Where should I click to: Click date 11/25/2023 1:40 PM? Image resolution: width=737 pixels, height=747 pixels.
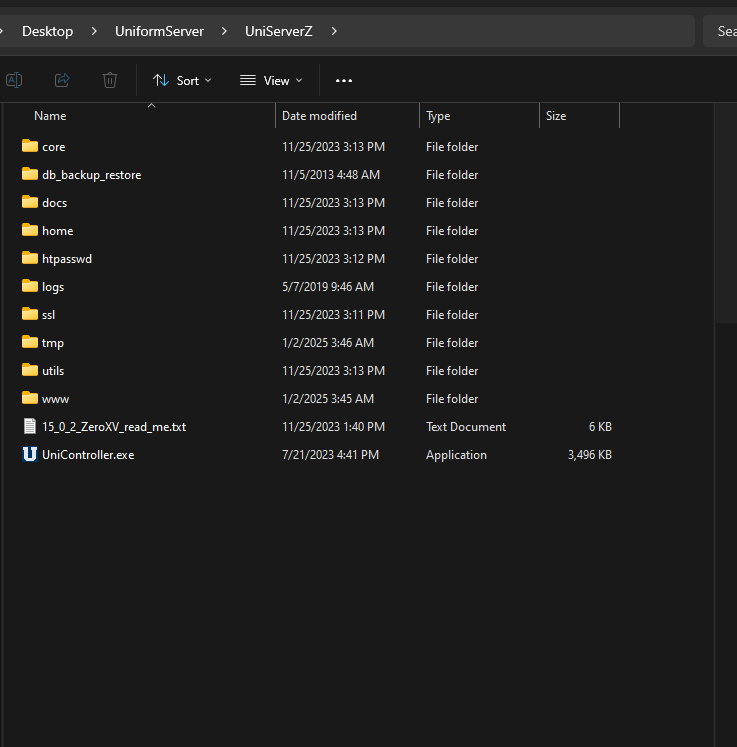click(x=333, y=427)
